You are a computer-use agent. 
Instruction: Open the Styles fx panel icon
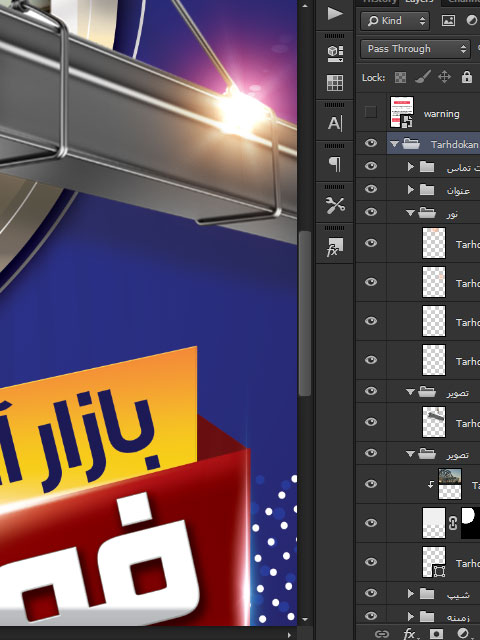coord(335,247)
